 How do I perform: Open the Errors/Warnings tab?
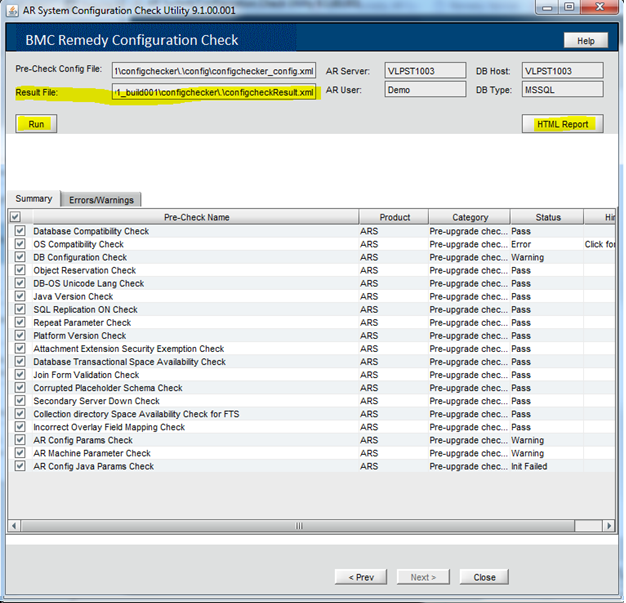point(101,200)
